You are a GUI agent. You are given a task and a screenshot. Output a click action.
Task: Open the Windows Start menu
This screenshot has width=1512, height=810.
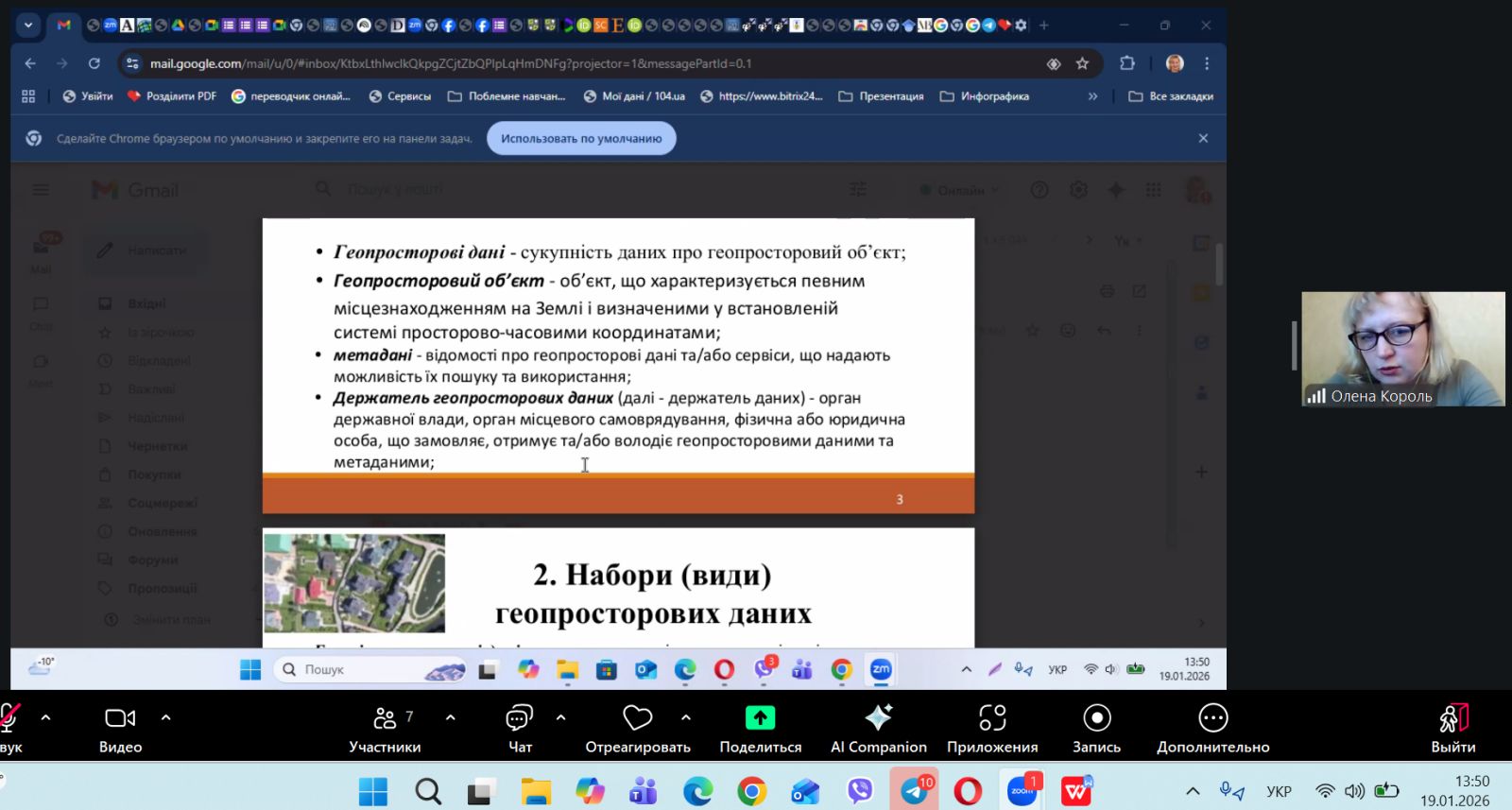coord(373,791)
